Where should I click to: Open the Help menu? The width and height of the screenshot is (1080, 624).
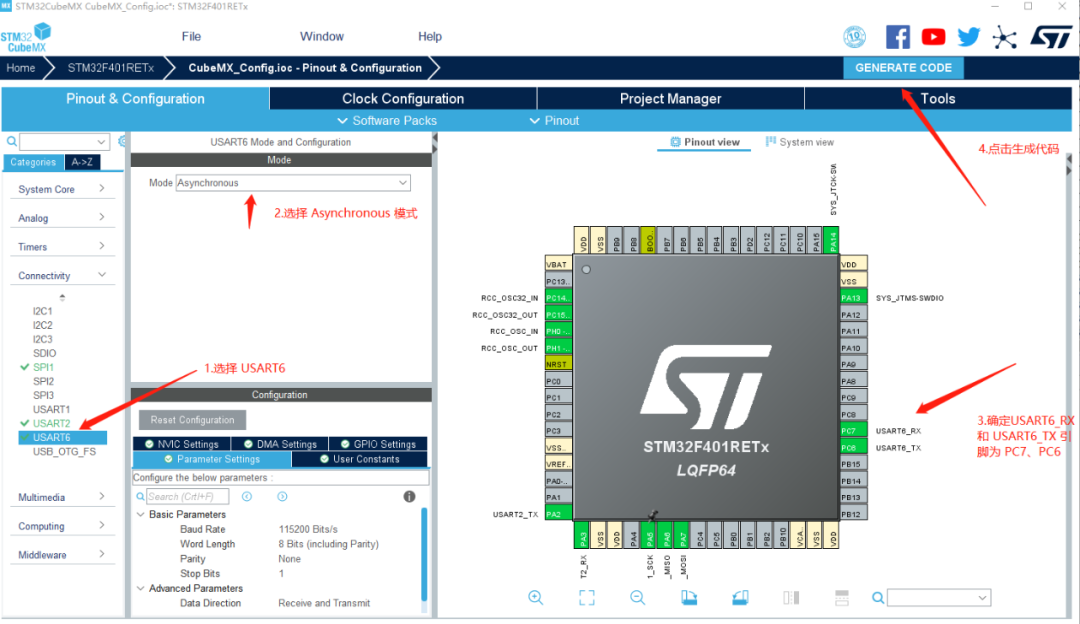coord(430,37)
